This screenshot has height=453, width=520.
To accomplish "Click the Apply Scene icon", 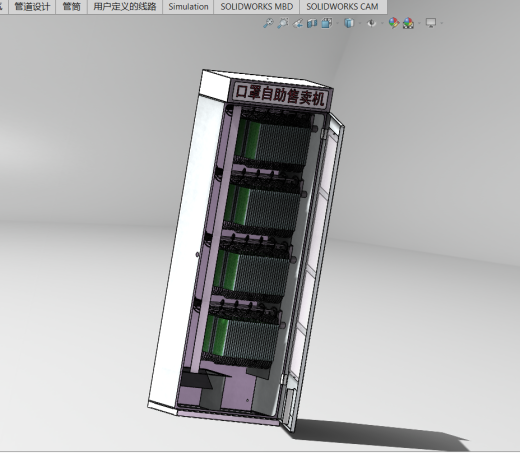I will click(x=408, y=23).
